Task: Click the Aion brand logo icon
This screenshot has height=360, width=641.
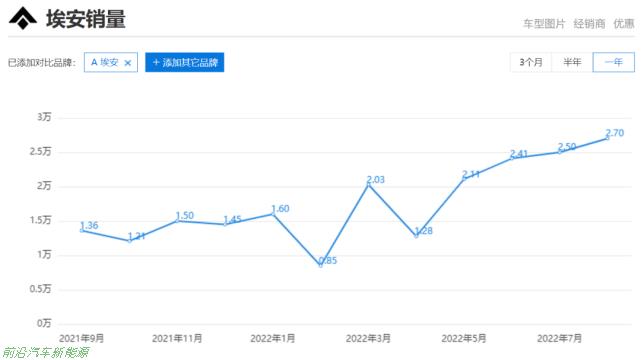Action: 23,18
